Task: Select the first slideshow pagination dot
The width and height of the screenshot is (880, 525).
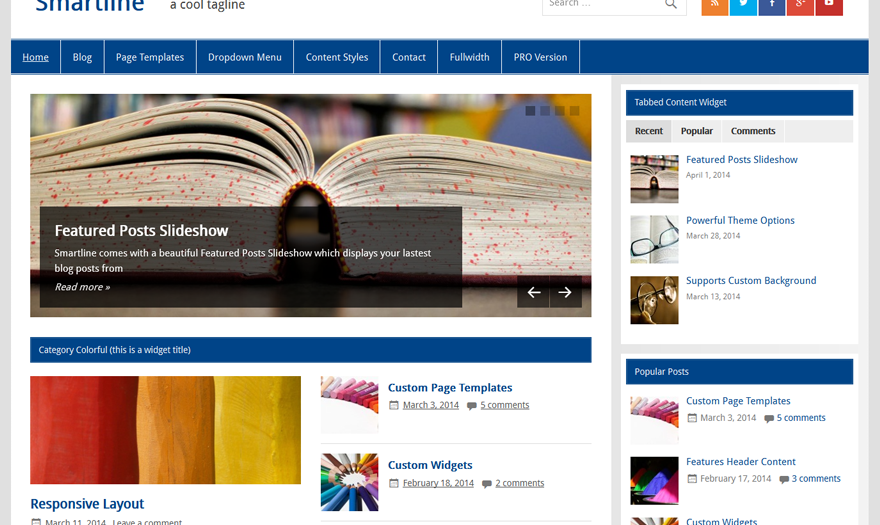Action: pos(530,111)
